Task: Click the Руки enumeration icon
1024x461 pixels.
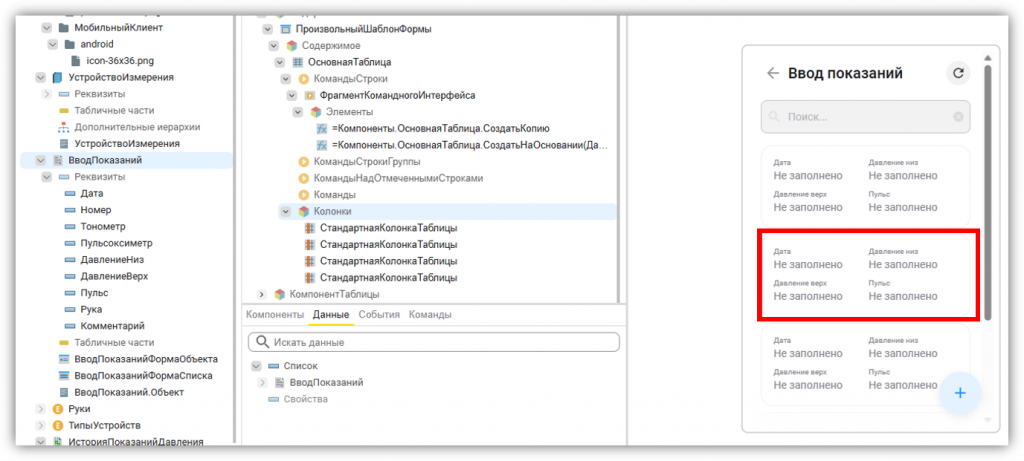Action: 57,409
